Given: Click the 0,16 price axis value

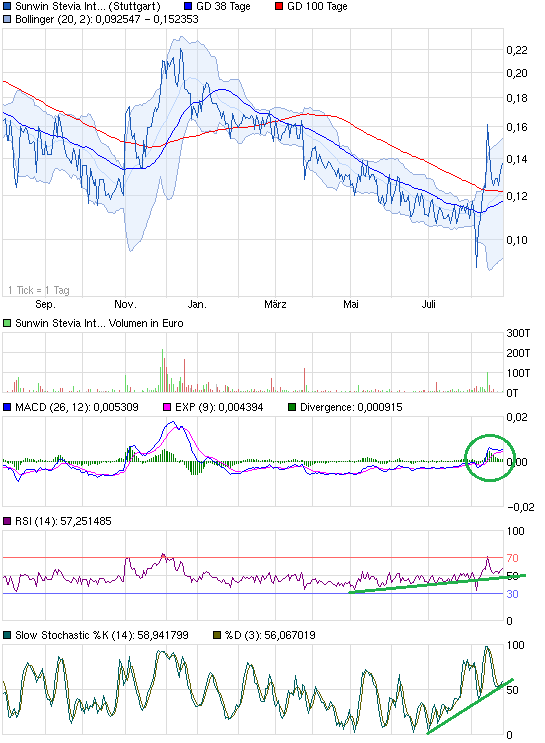Looking at the screenshot, I should point(517,127).
